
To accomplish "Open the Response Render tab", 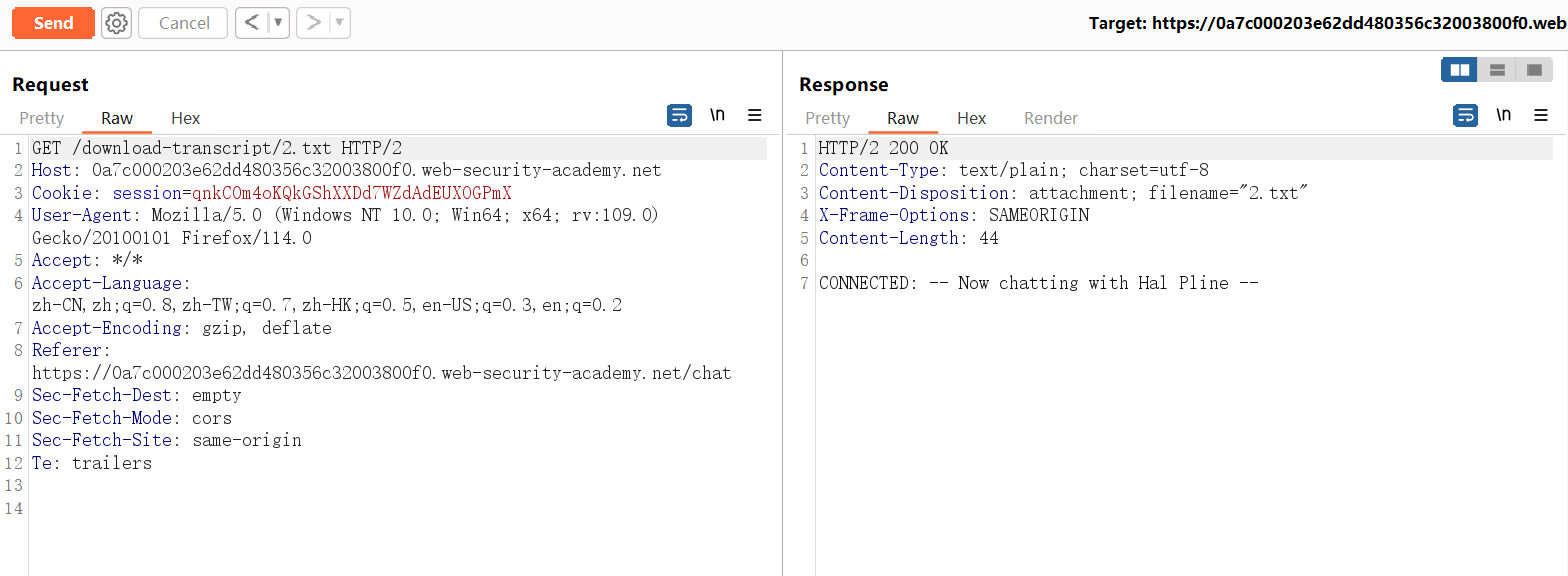I will coord(1050,118).
